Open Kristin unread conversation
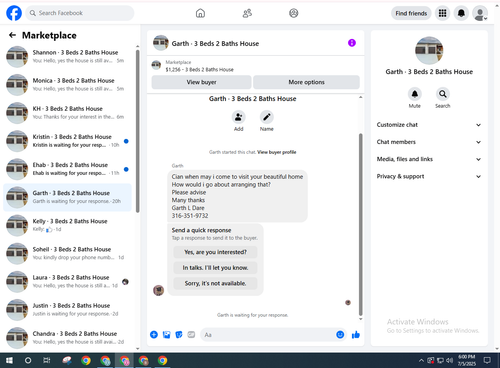 [x=68, y=141]
